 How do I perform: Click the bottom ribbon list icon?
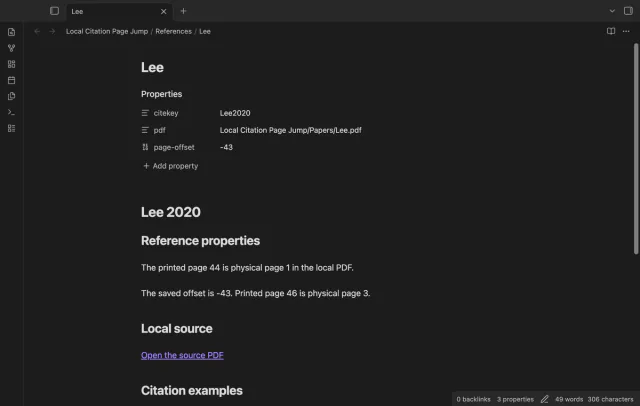11,128
